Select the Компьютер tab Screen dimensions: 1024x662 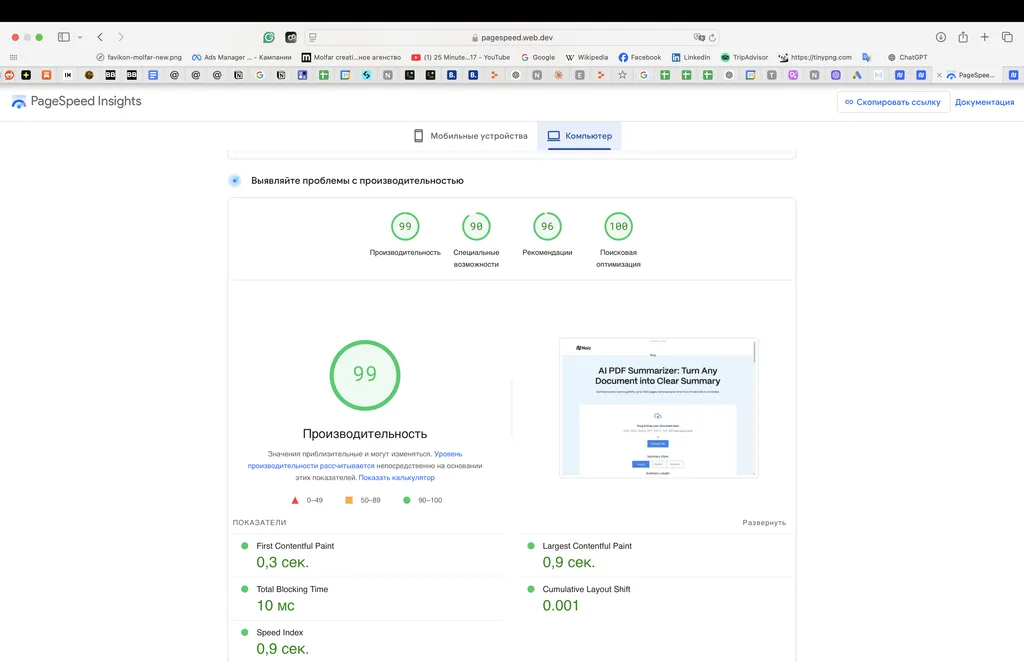tap(579, 136)
